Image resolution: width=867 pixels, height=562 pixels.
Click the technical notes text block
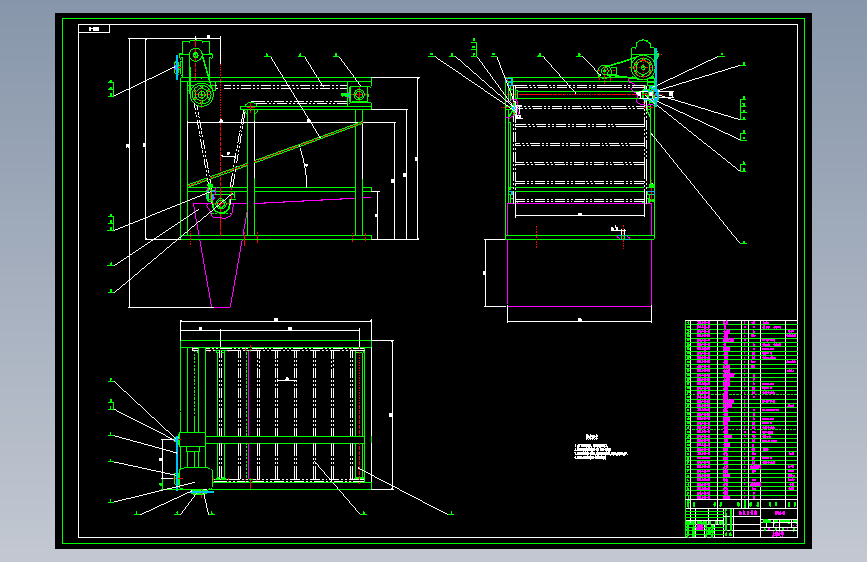[x=600, y=447]
